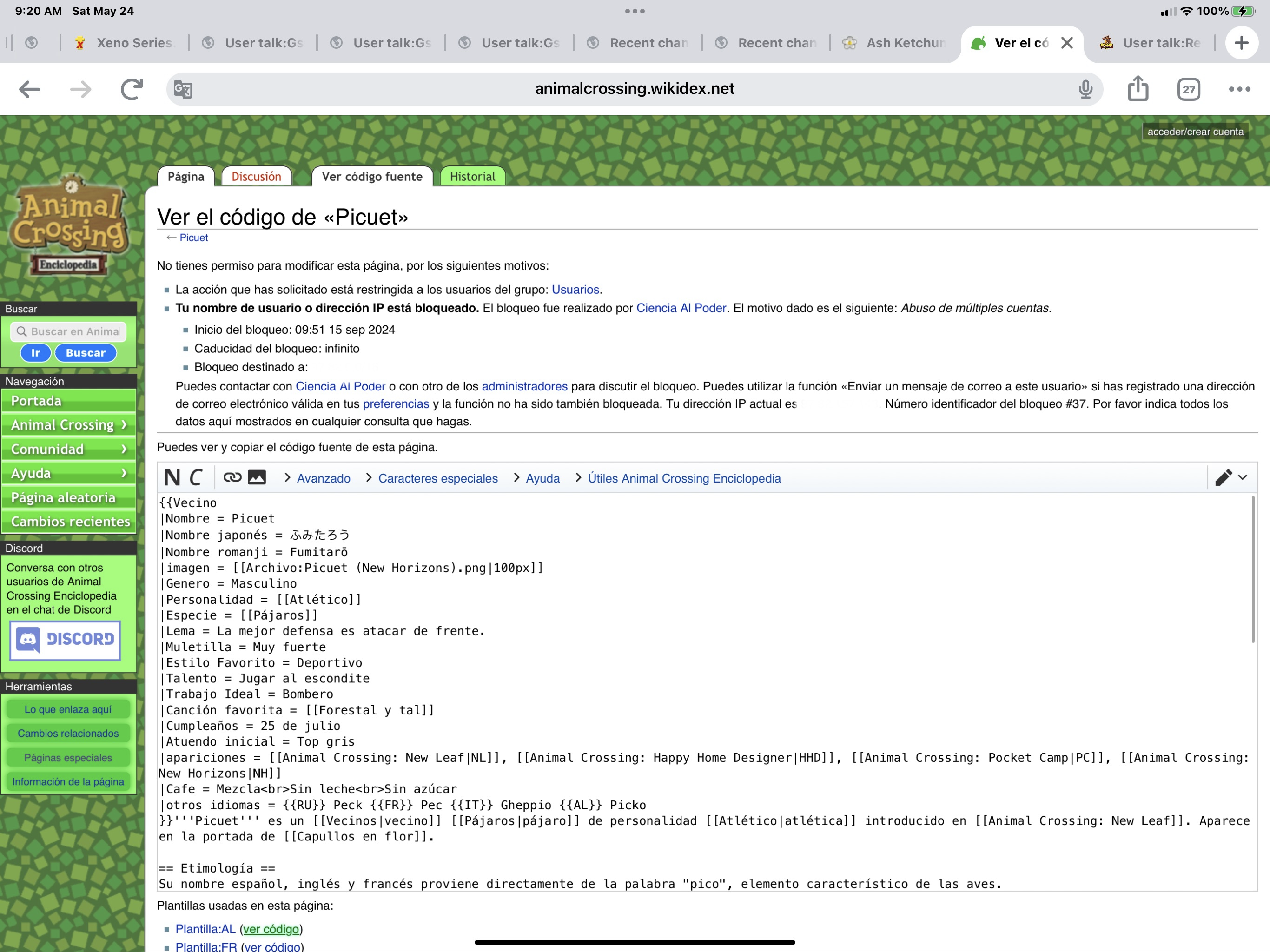Click the Buscar en Animal search field
The height and width of the screenshot is (952, 1270).
tap(69, 331)
